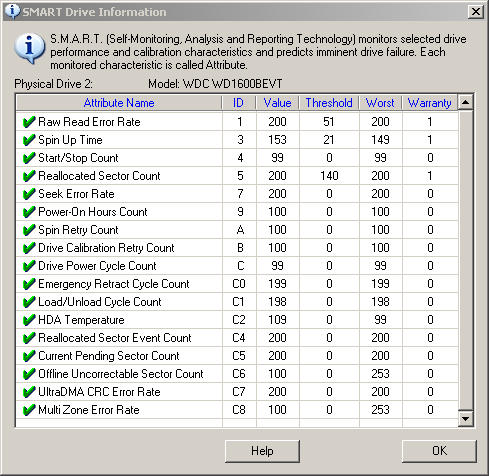Sort by the Threshold column header
Screen dimensions: 489x476
coord(329,103)
